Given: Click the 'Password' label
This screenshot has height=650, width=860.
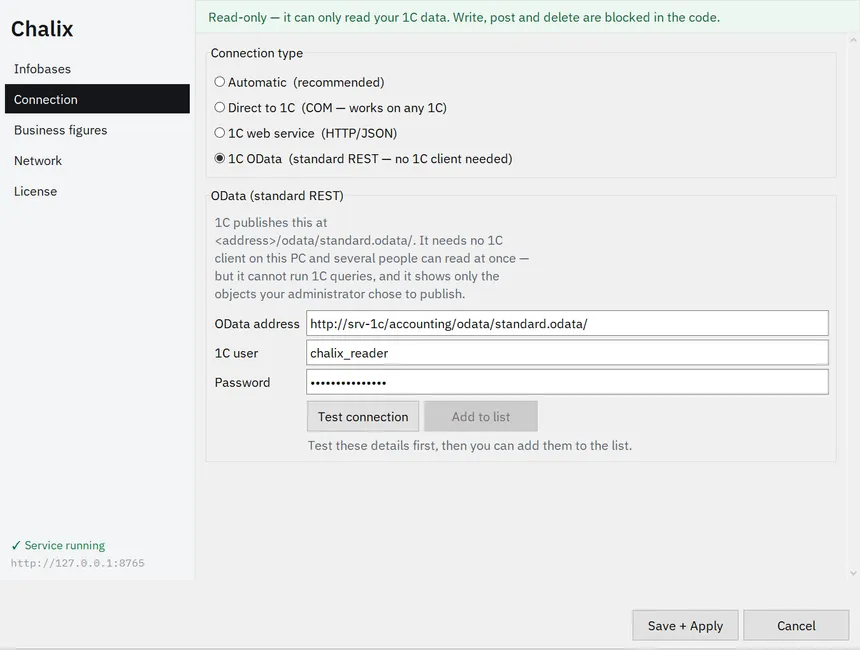Looking at the screenshot, I should coord(242,382).
